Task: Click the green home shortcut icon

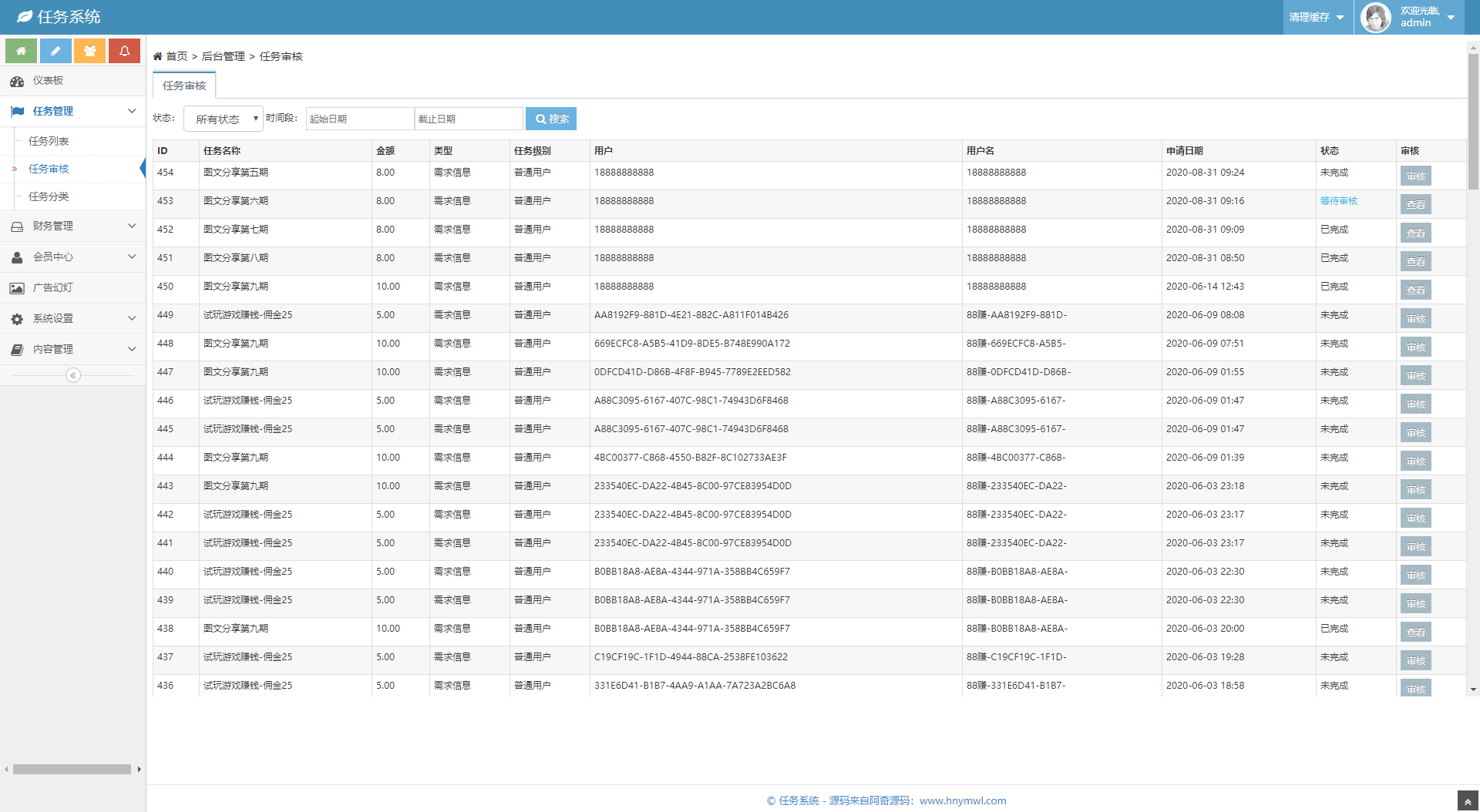Action: tap(21, 51)
